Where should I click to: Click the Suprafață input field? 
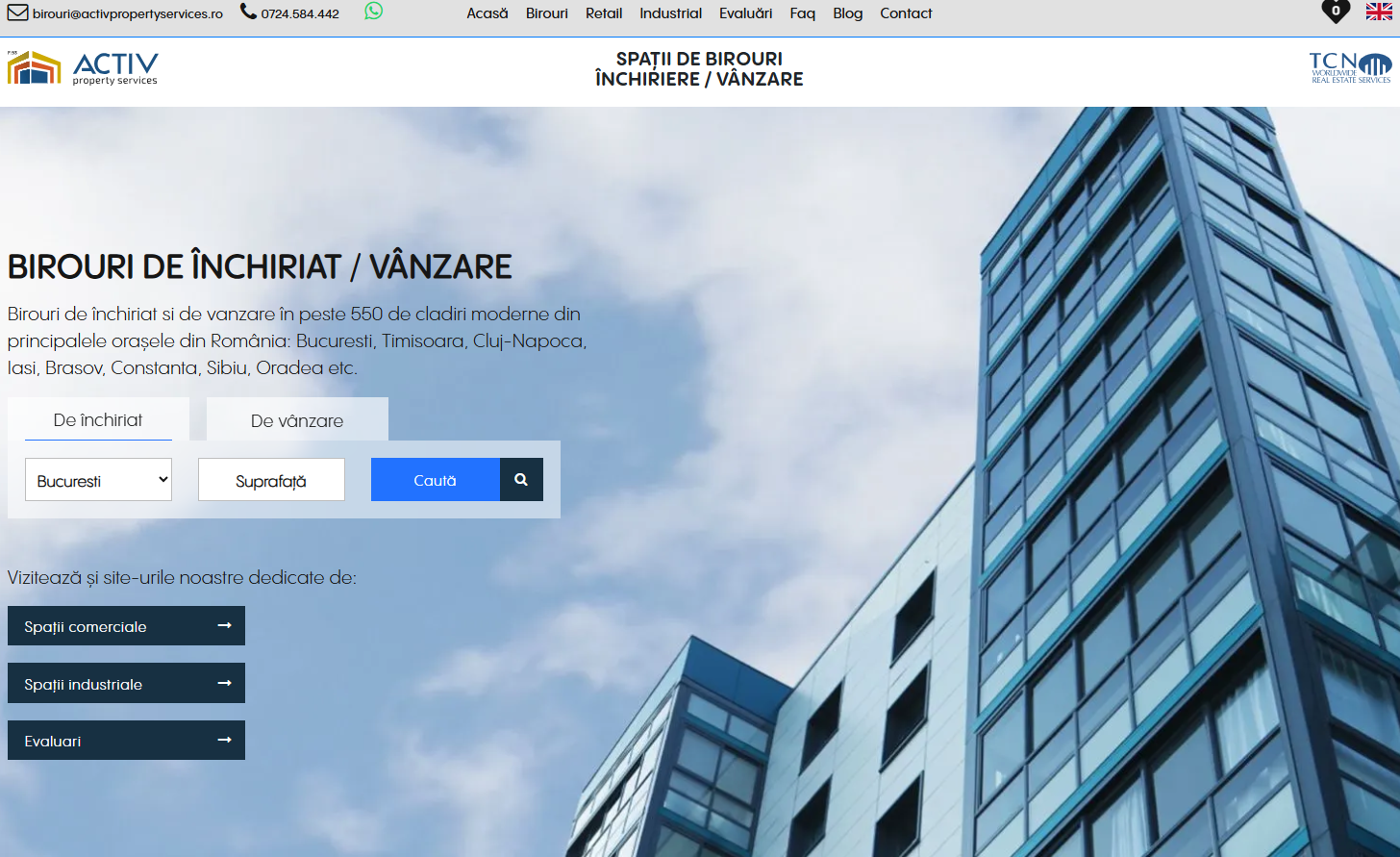(x=271, y=480)
